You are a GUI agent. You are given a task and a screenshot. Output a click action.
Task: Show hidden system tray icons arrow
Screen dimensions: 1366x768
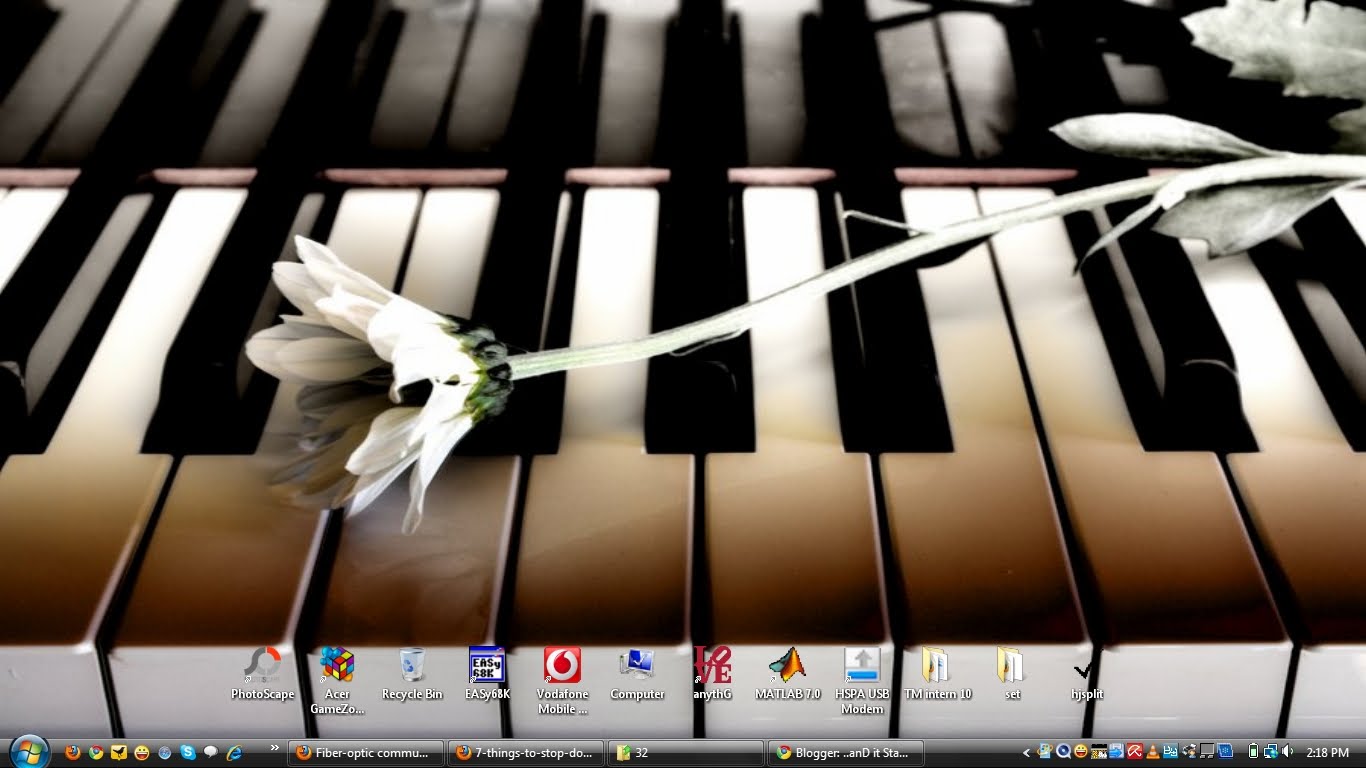point(1027,752)
